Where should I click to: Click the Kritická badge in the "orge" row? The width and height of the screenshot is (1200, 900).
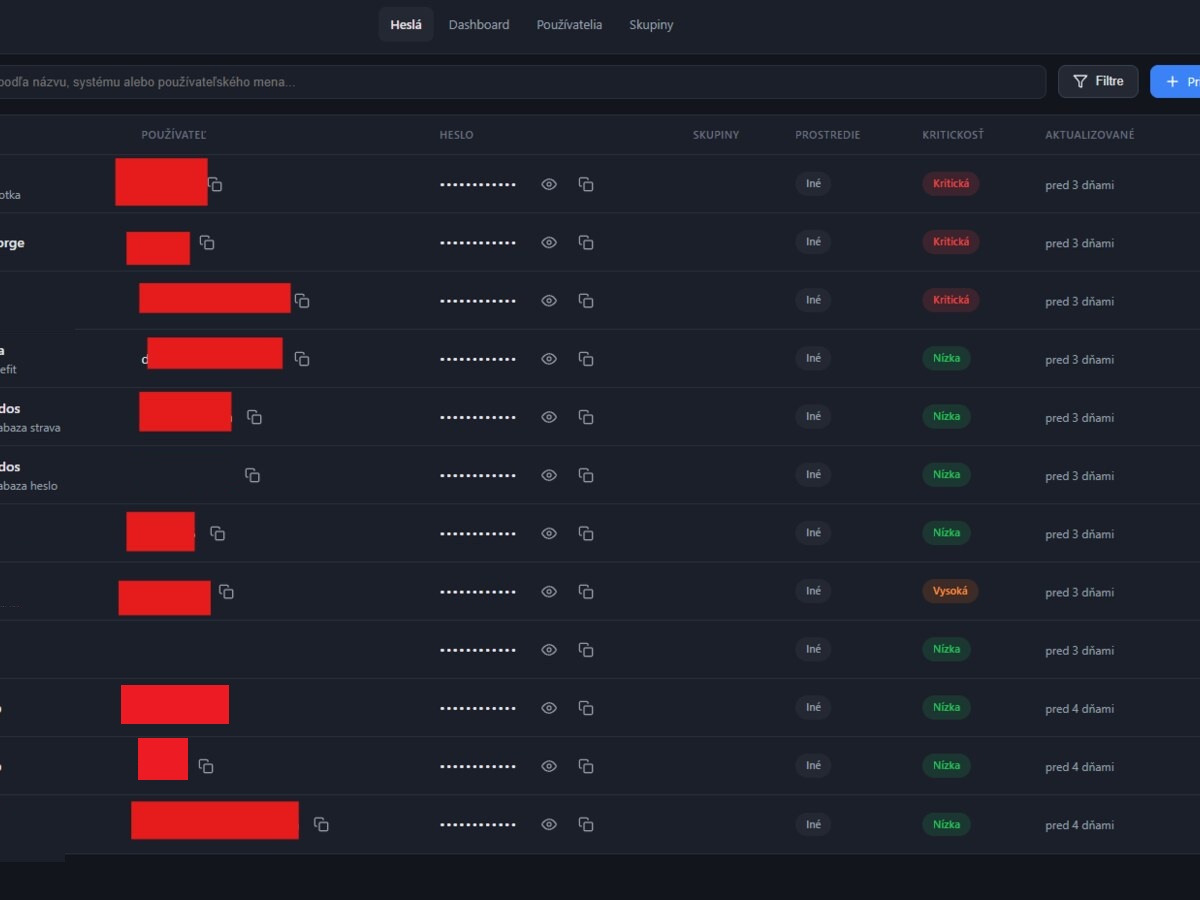pyautogui.click(x=951, y=242)
